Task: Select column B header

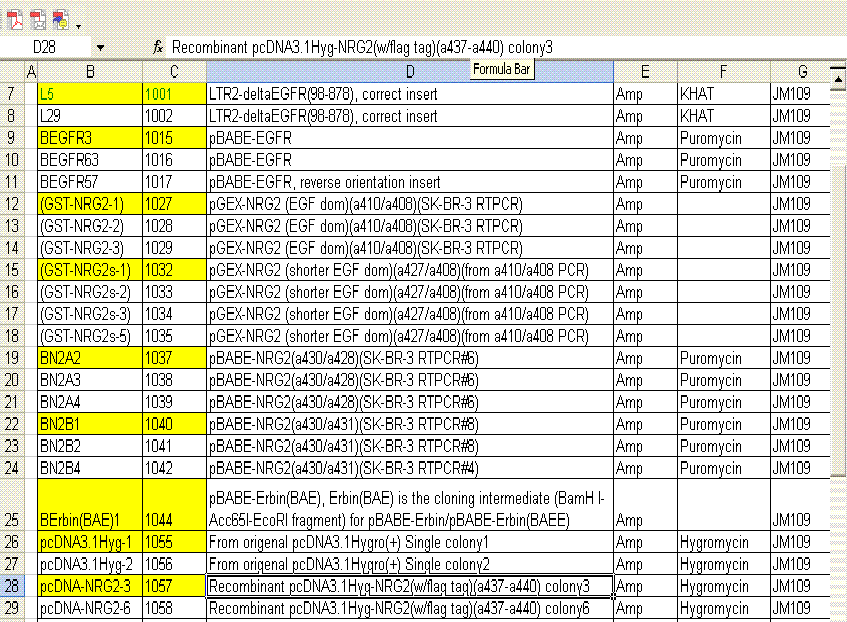Action: tap(90, 71)
